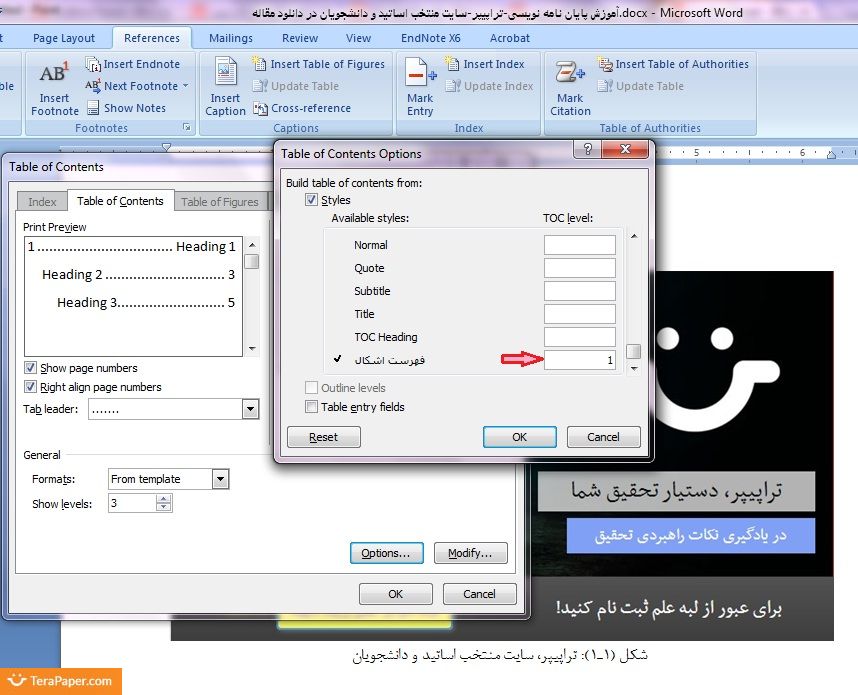Switch to the Mailings ribbon tab
Image resolution: width=858 pixels, height=695 pixels.
pos(231,38)
